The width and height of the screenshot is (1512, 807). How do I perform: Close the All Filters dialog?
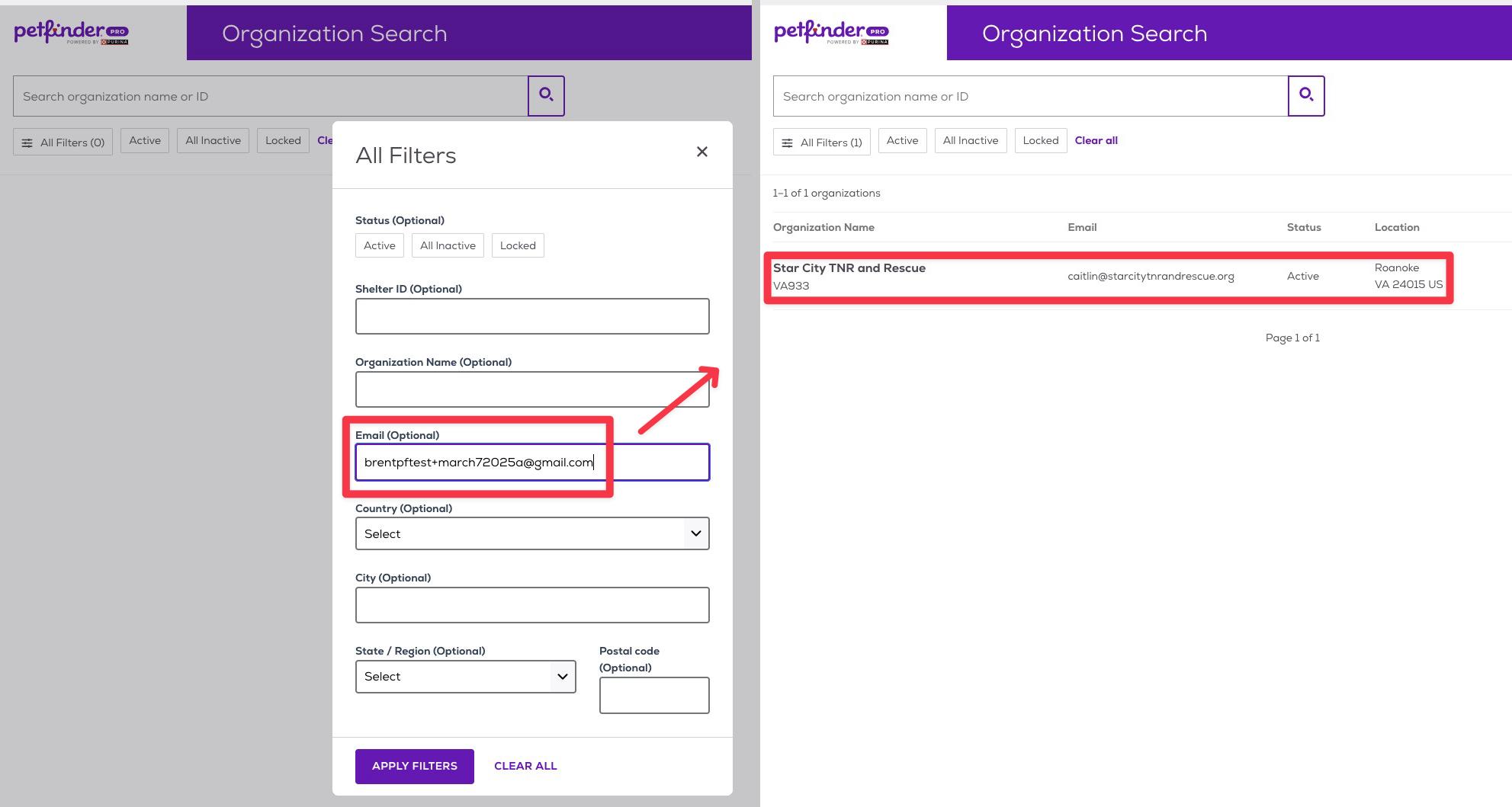[701, 152]
